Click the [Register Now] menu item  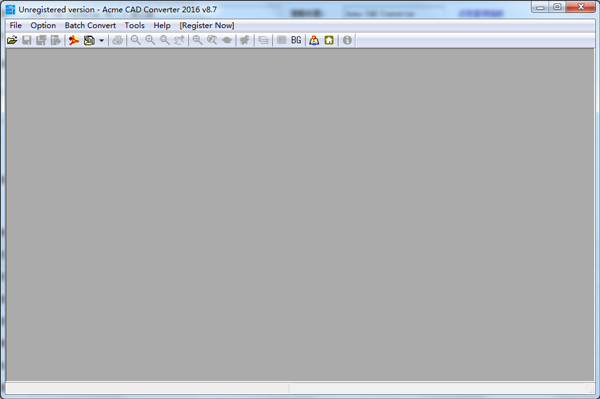click(x=207, y=25)
